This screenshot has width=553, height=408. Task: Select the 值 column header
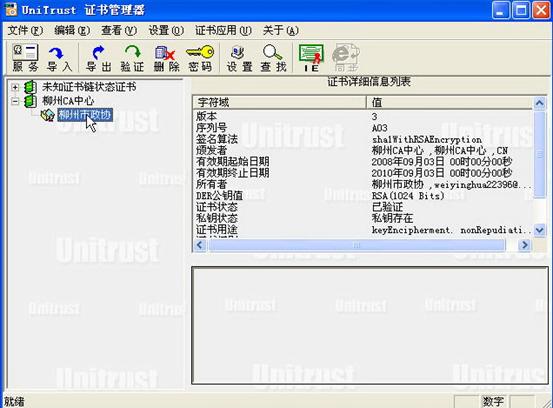point(450,102)
